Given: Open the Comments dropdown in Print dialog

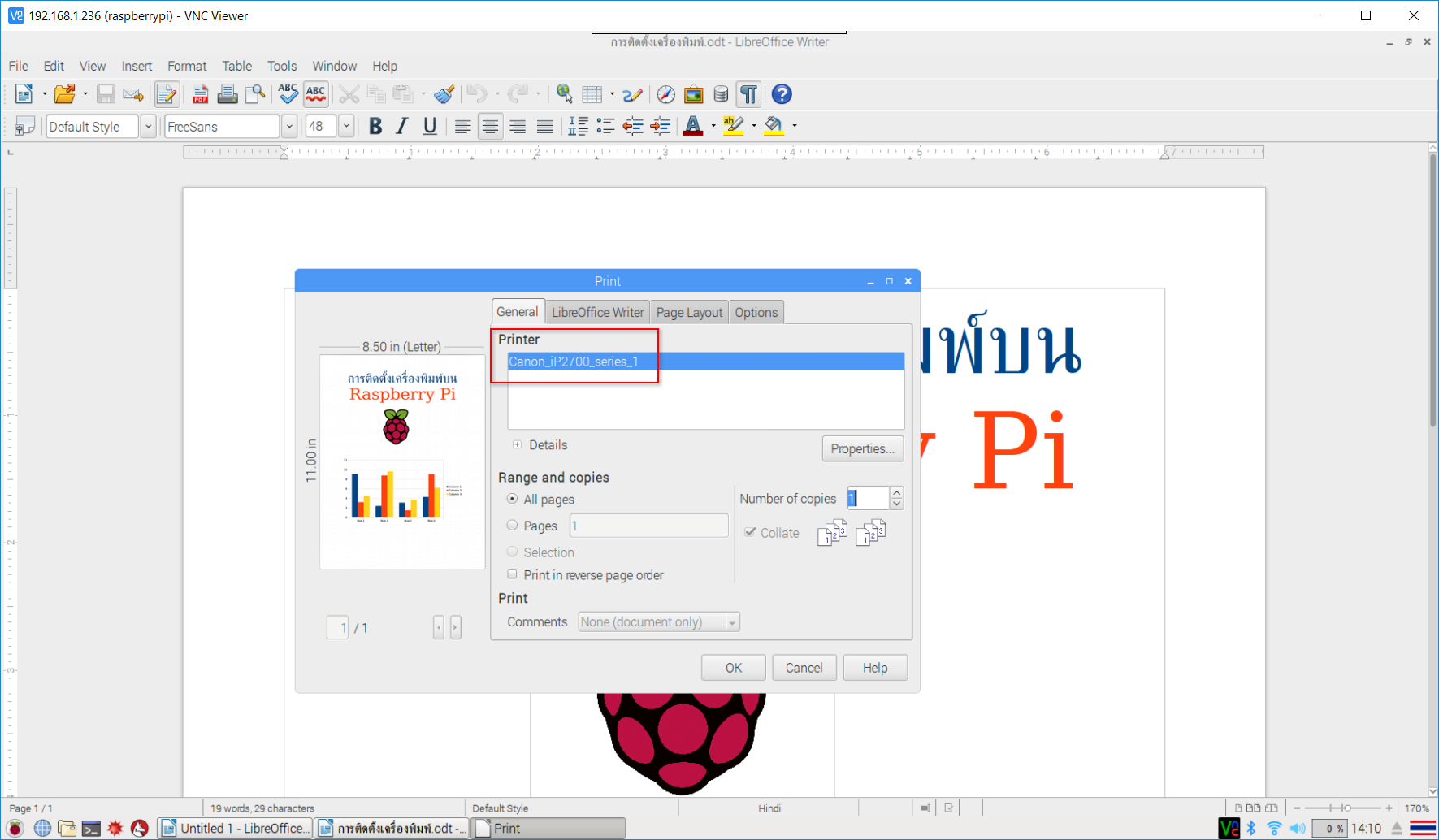Looking at the screenshot, I should 659,621.
